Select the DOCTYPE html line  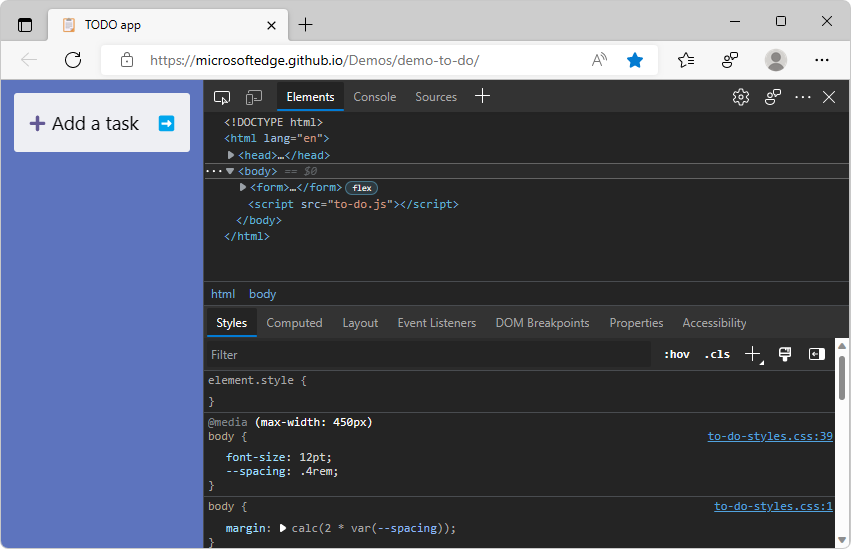[x=274, y=122]
